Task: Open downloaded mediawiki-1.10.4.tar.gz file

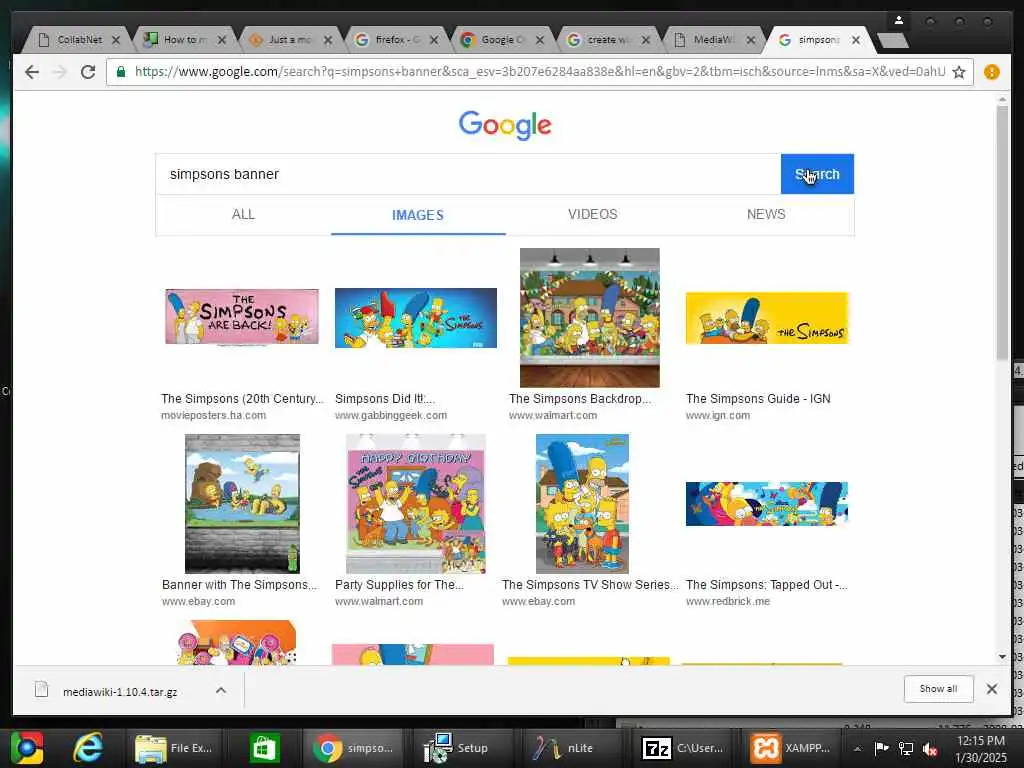Action: [x=120, y=692]
